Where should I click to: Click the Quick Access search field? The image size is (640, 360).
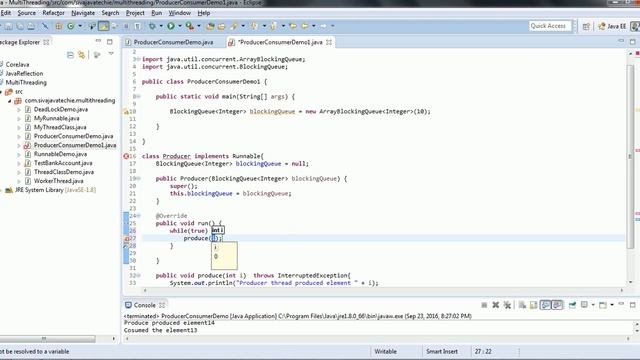pos(549,26)
